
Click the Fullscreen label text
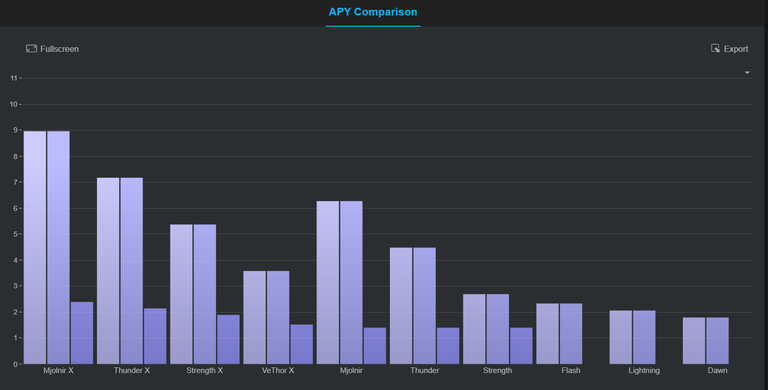pos(59,49)
